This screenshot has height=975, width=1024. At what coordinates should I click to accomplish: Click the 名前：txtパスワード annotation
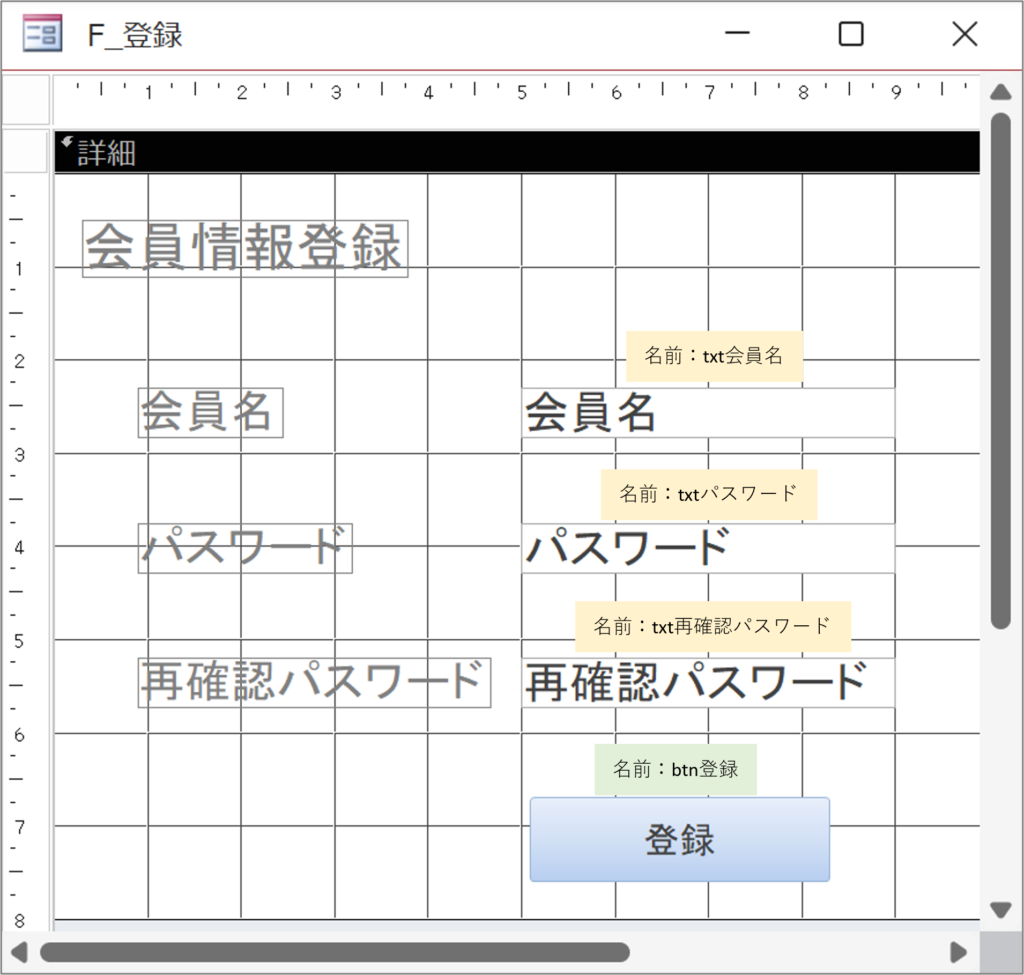pyautogui.click(x=709, y=494)
